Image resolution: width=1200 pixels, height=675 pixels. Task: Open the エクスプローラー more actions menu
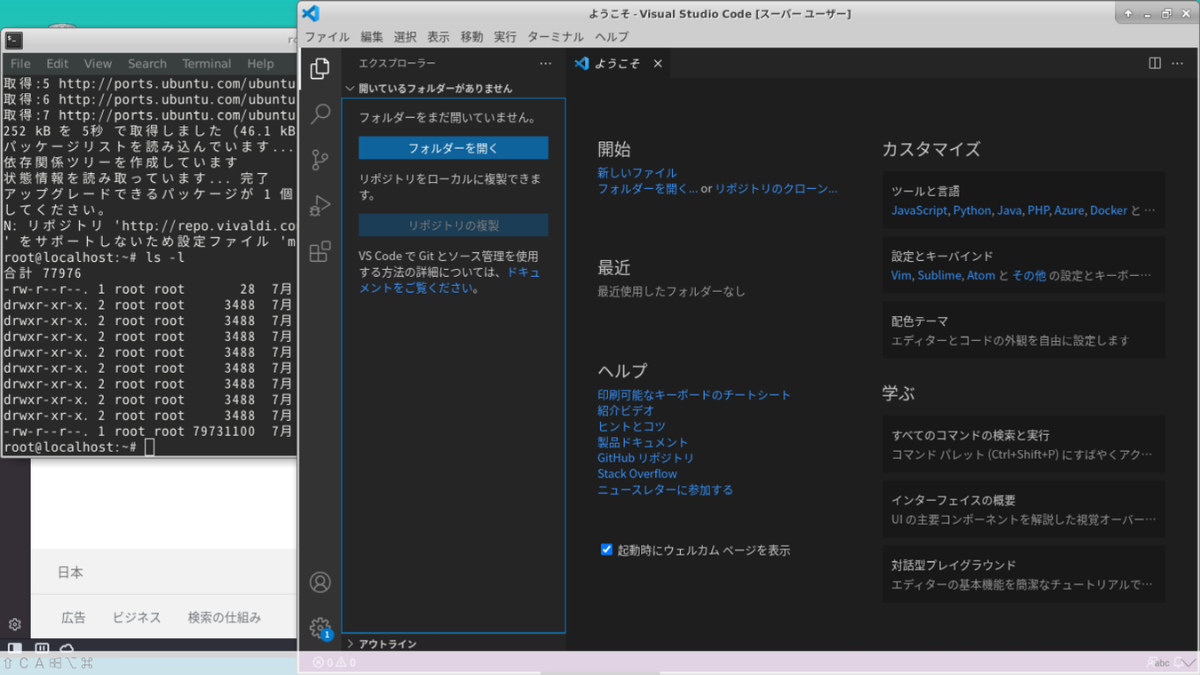pyautogui.click(x=545, y=63)
